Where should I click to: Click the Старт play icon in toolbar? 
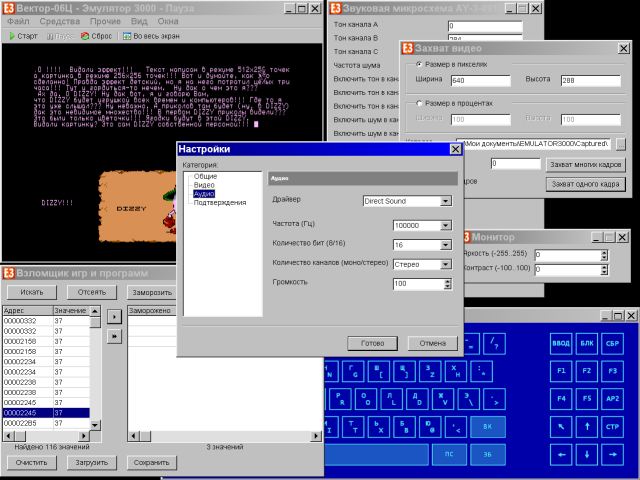pos(12,36)
